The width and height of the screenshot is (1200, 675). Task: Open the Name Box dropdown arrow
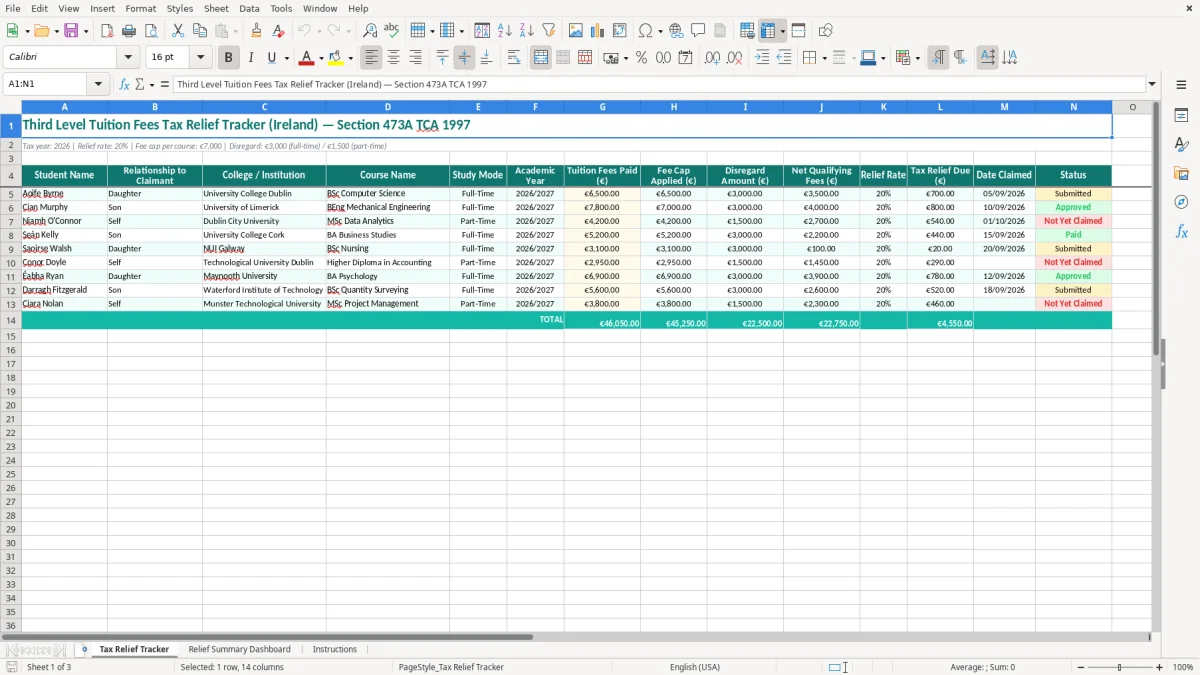tap(98, 84)
